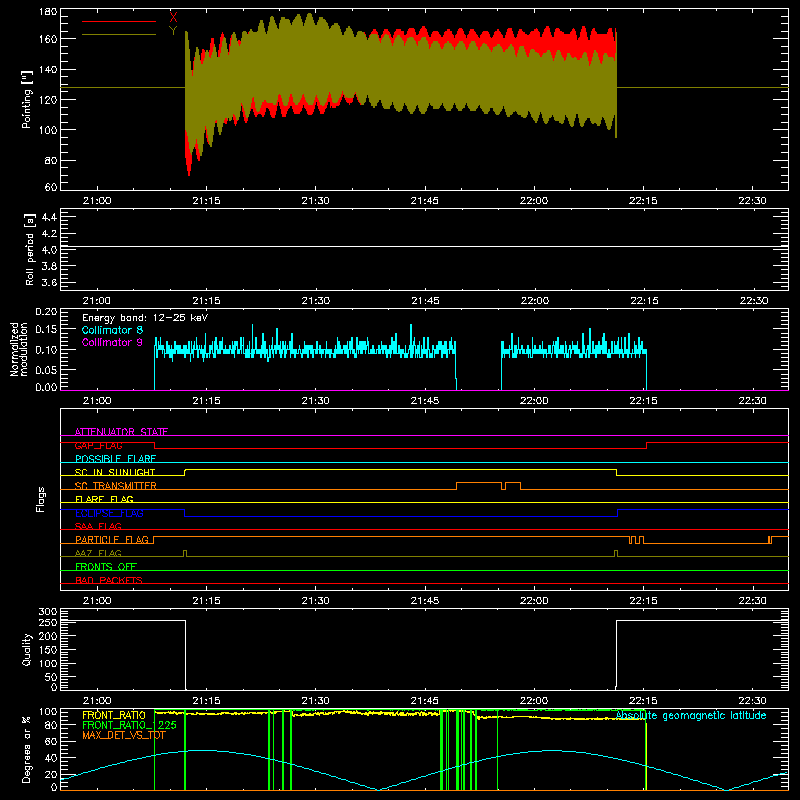Click the olive Y legend line

click(119, 34)
